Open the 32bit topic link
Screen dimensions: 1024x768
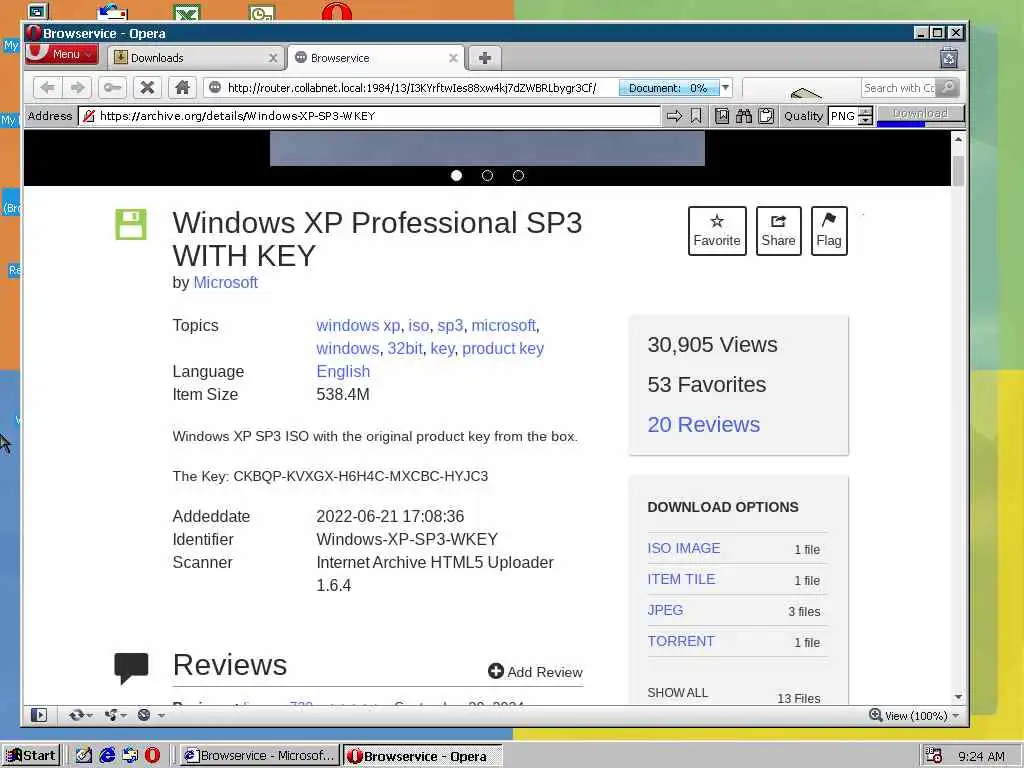point(405,348)
